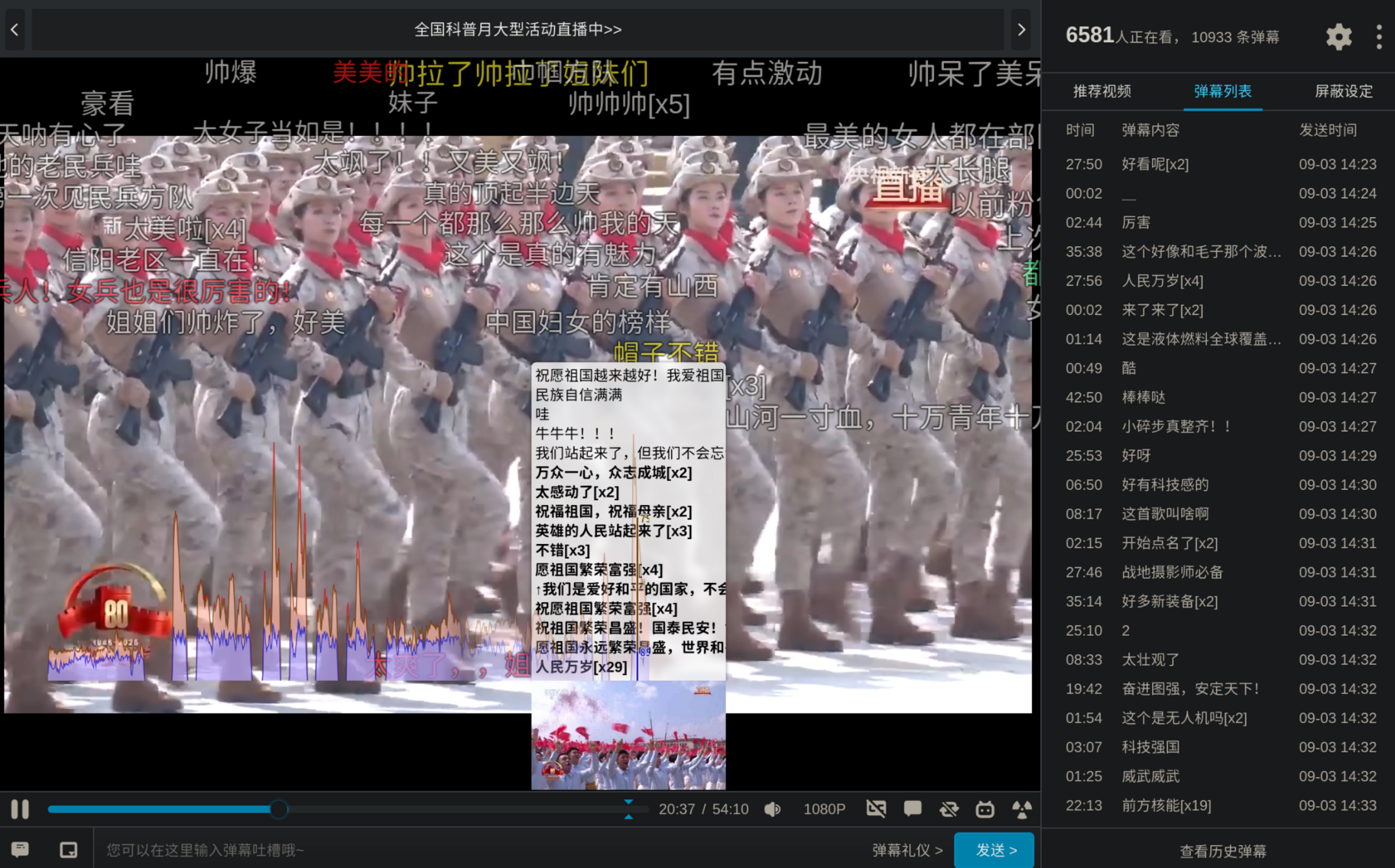This screenshot has width=1395, height=868.
Task: Open the three-dot more options menu
Action: coord(1379,37)
